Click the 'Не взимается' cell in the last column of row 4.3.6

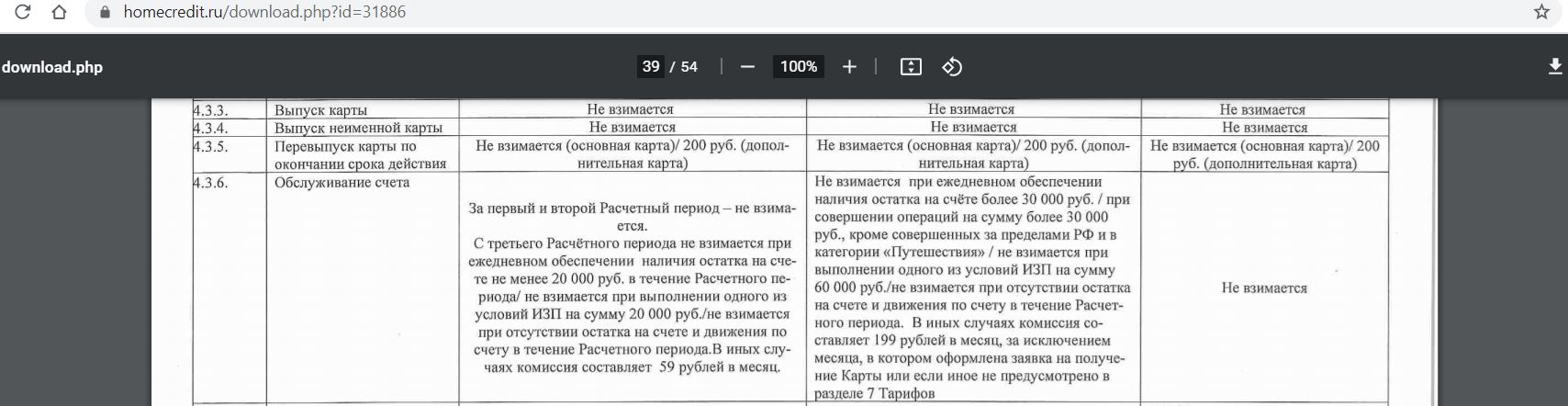(1263, 288)
